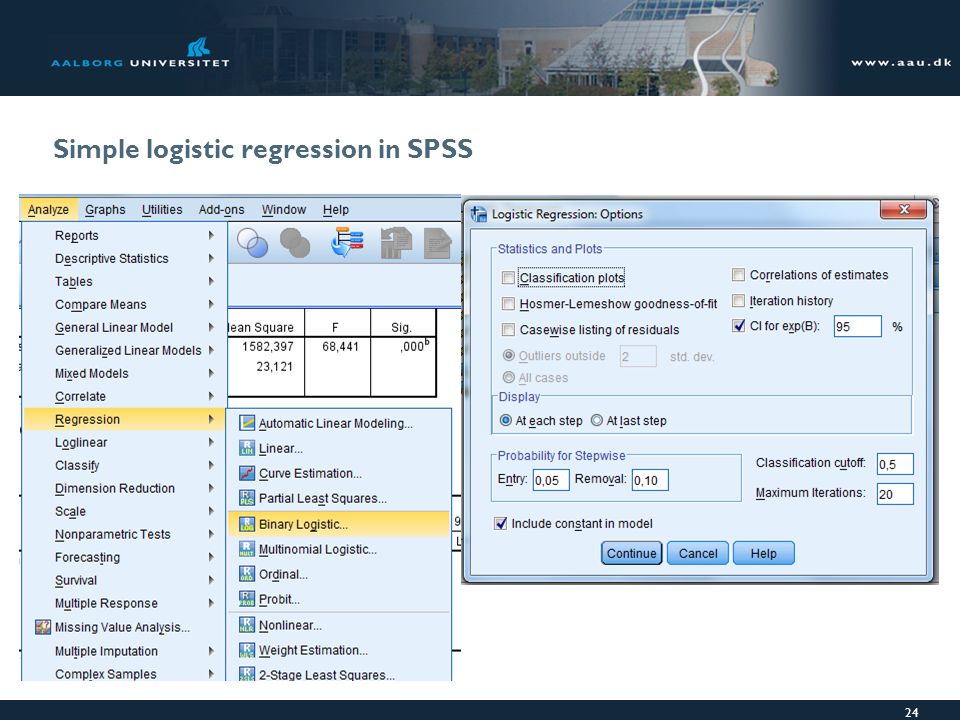Click the Nonlinear regression icon

click(247, 625)
